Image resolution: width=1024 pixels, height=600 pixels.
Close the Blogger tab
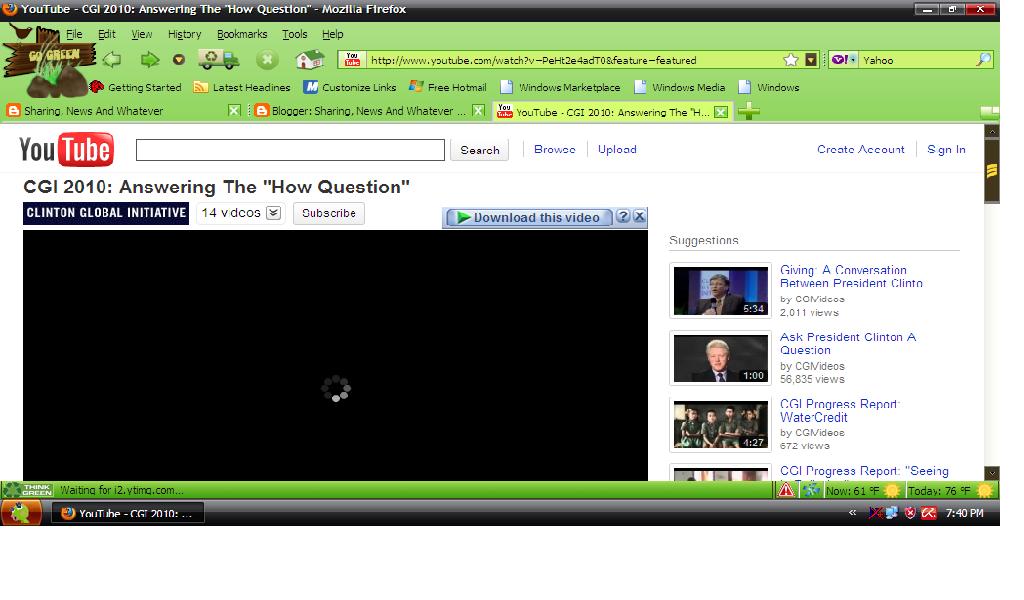(478, 111)
